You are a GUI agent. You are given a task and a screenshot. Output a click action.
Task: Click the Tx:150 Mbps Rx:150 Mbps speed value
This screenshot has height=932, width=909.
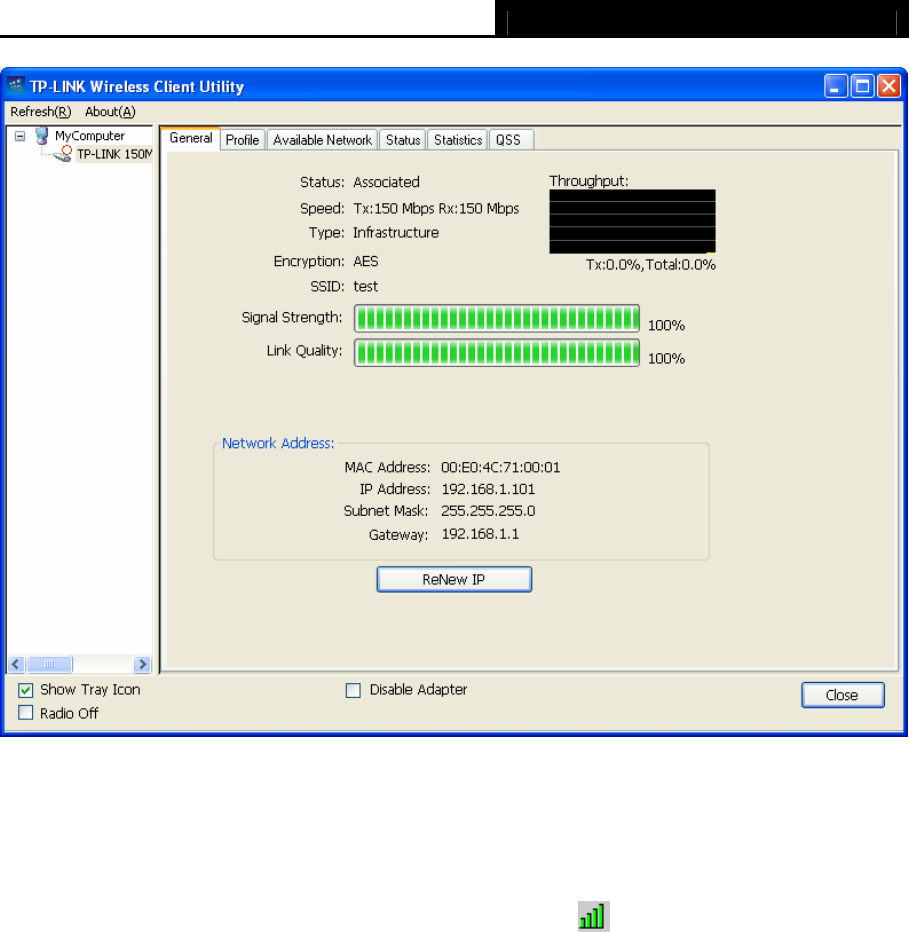(436, 209)
